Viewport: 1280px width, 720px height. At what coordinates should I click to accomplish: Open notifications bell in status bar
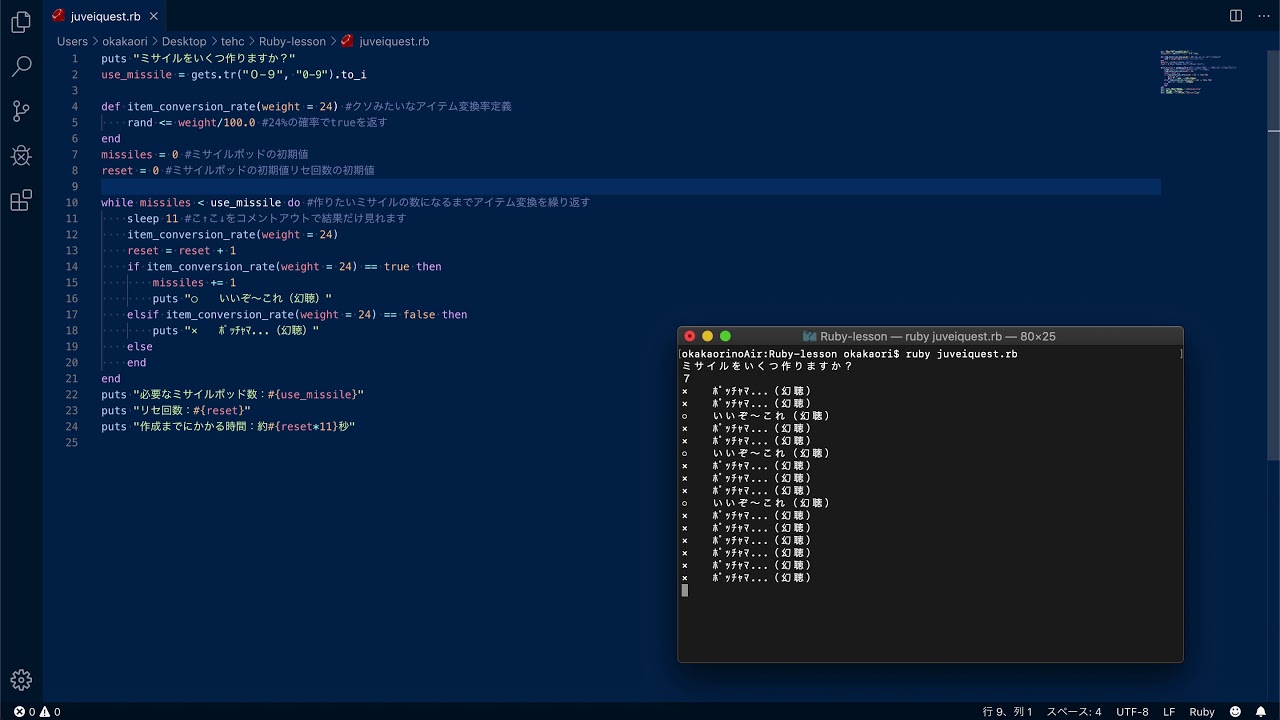(1261, 712)
